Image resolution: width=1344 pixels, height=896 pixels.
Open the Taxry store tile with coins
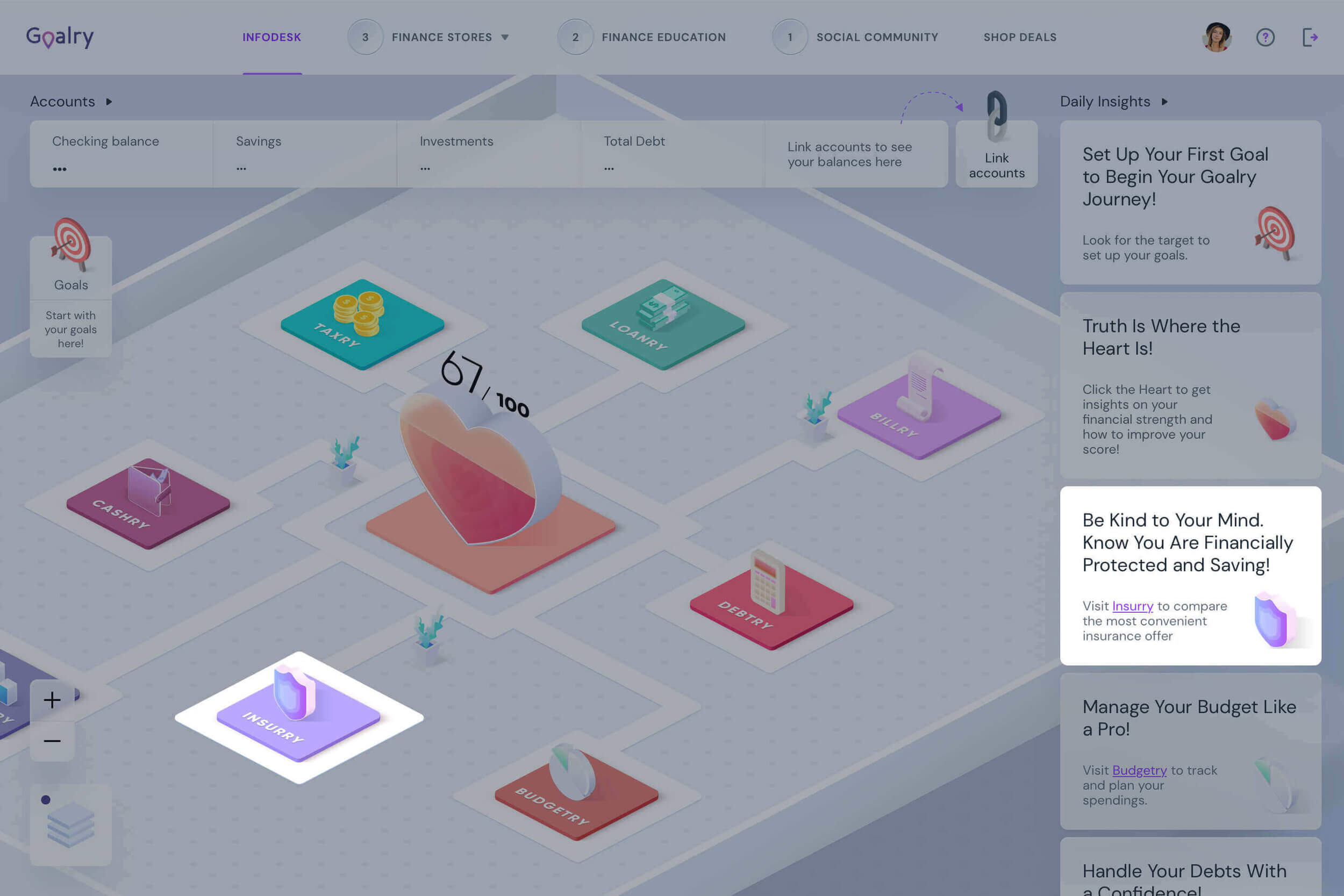pos(362,324)
